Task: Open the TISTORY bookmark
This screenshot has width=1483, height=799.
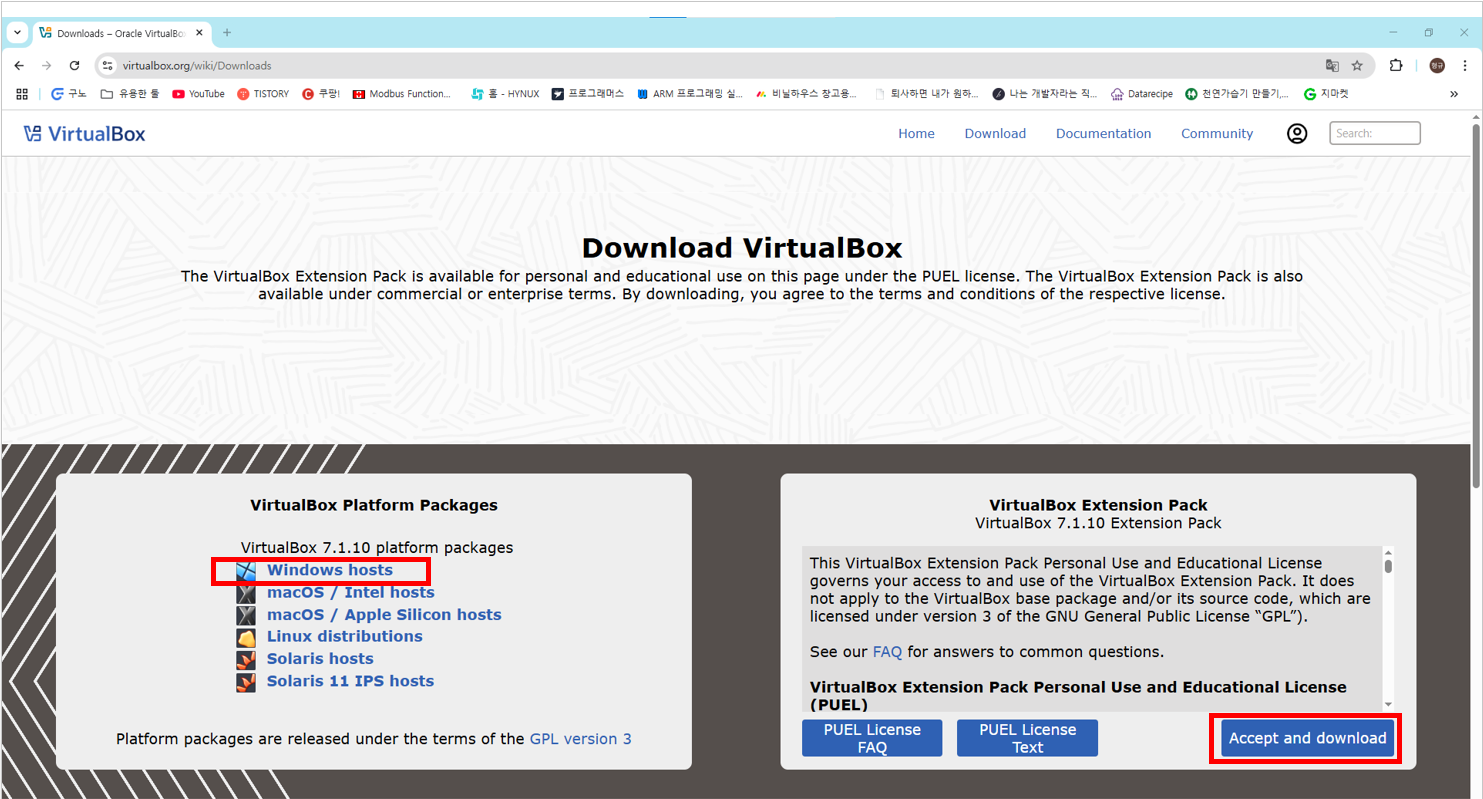Action: pos(263,94)
